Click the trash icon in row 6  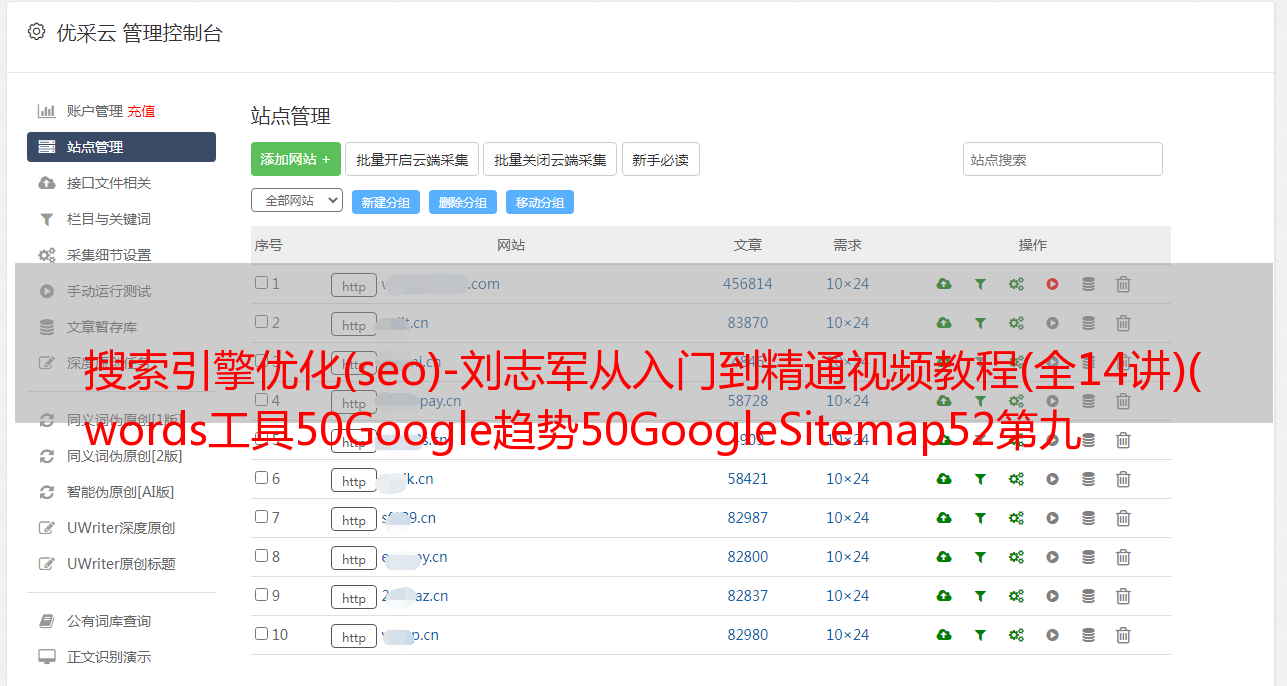1123,479
